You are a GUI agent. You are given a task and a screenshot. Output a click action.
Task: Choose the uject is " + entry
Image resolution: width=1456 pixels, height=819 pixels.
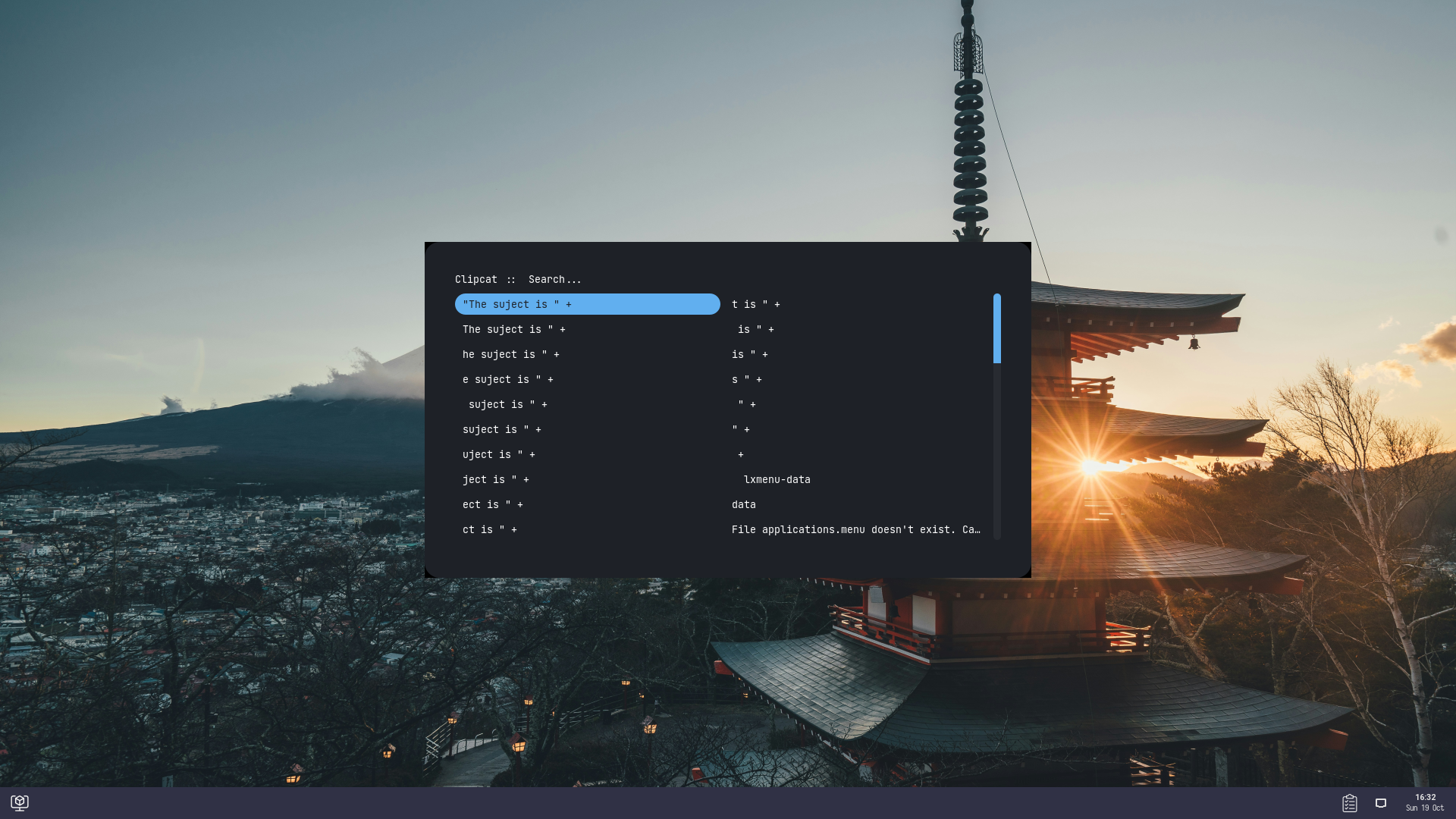588,454
